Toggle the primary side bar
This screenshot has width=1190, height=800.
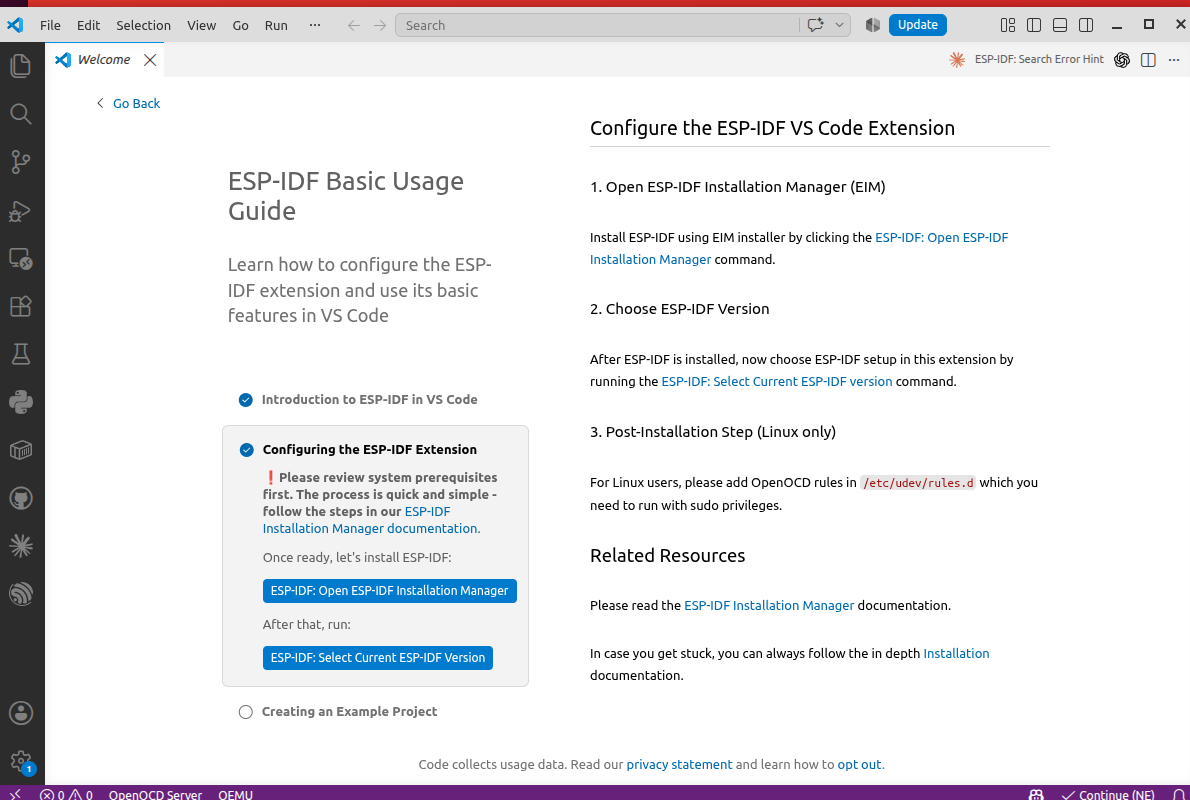tap(1034, 25)
